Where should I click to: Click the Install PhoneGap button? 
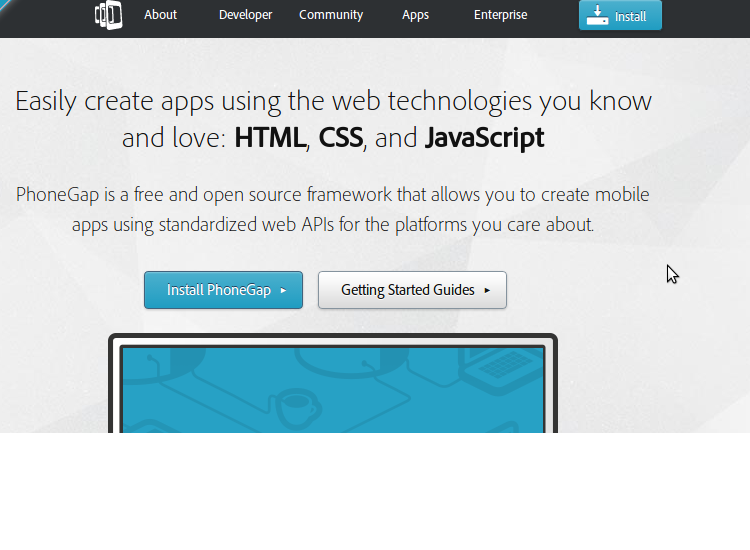[x=223, y=290]
